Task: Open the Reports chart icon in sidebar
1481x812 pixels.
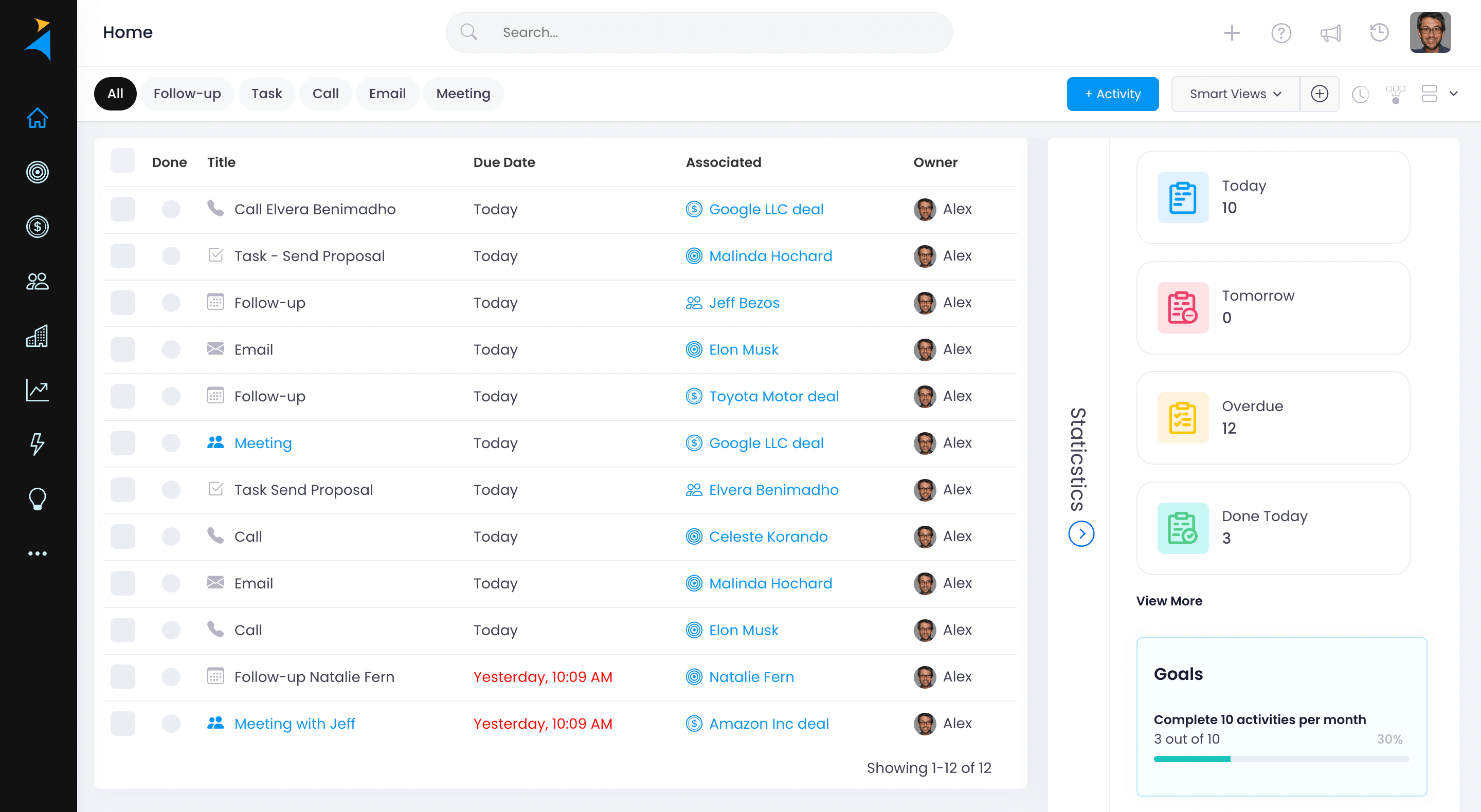Action: [x=38, y=390]
